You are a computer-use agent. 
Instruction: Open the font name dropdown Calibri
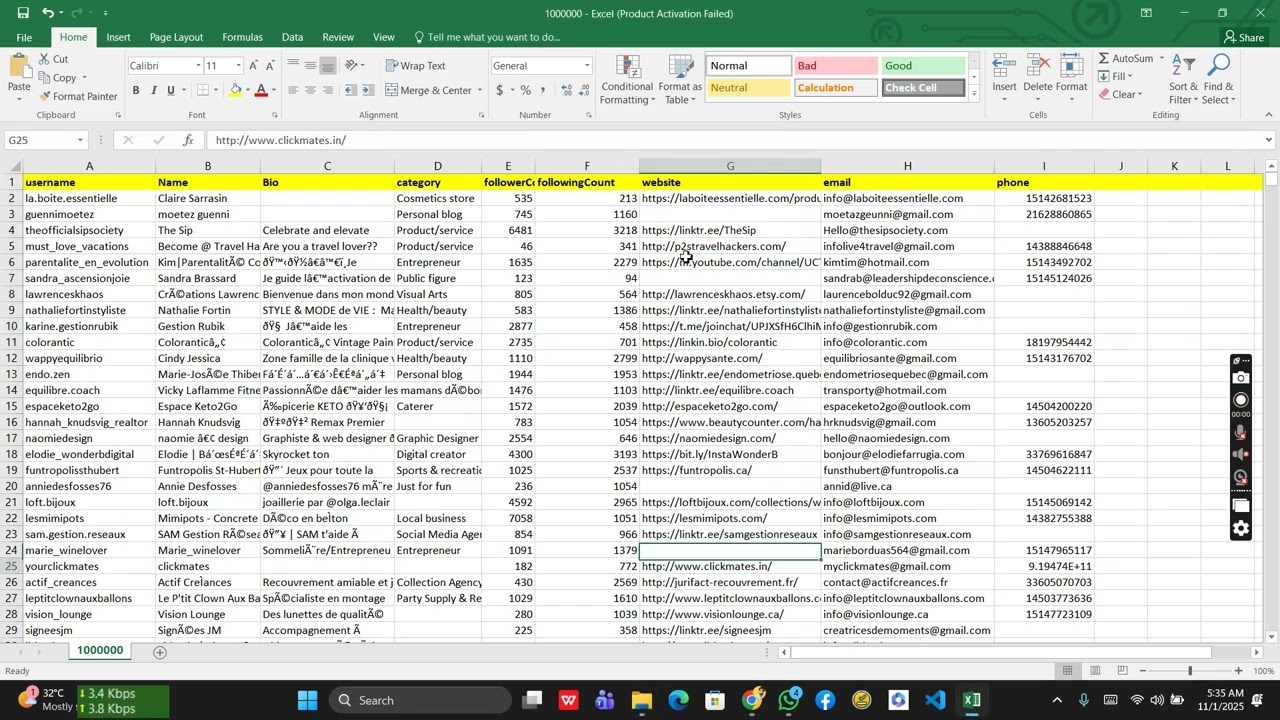[197, 66]
